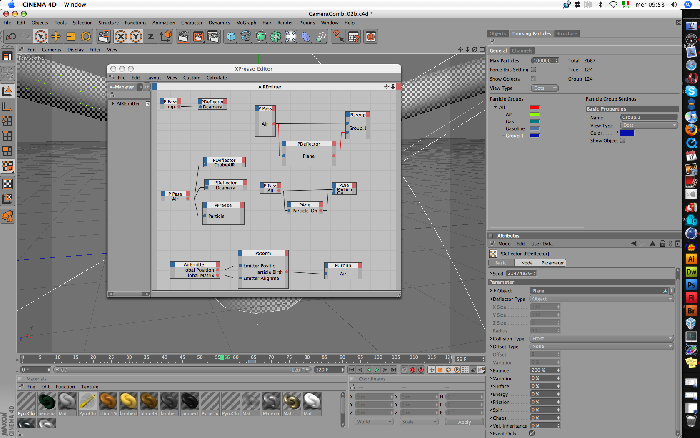Screen dimensions: 700x438
Task: Activate the Rotate tool in the top toolbar
Action: [x=86, y=36]
